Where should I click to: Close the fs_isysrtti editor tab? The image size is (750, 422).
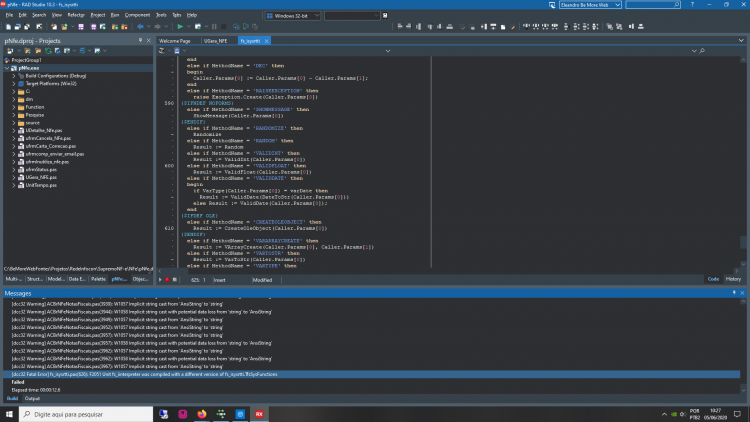(267, 41)
